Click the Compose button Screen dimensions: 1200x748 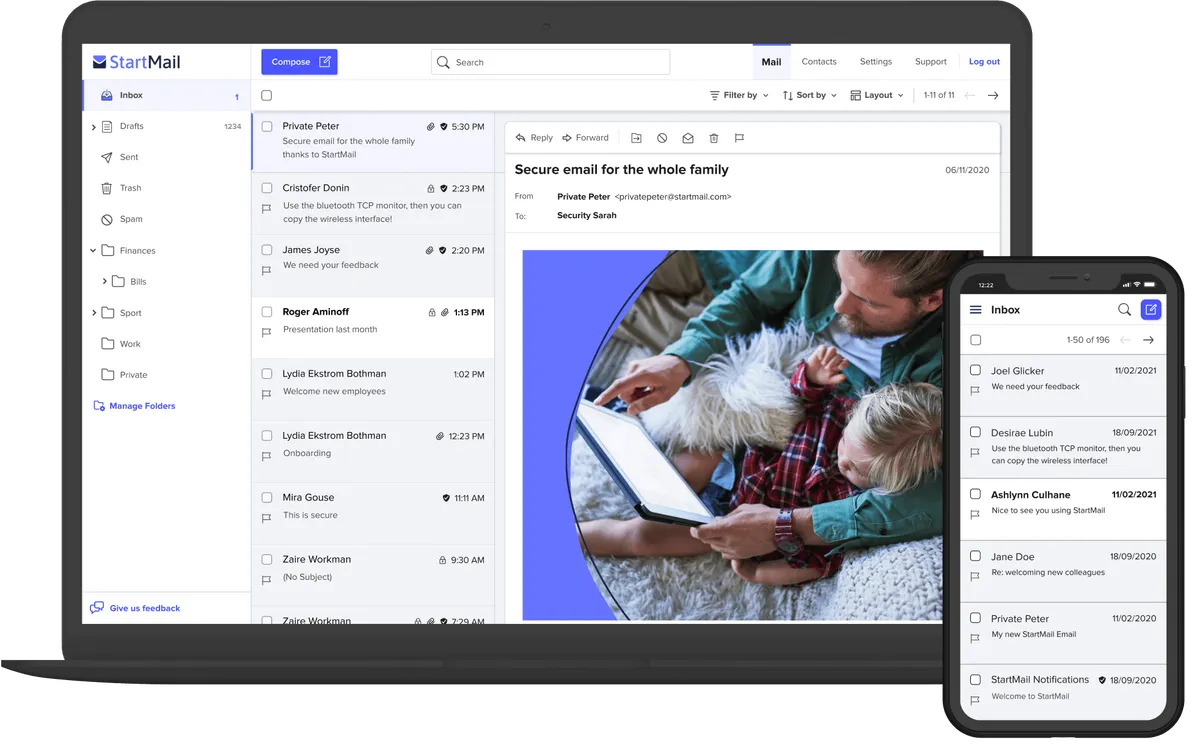point(299,62)
